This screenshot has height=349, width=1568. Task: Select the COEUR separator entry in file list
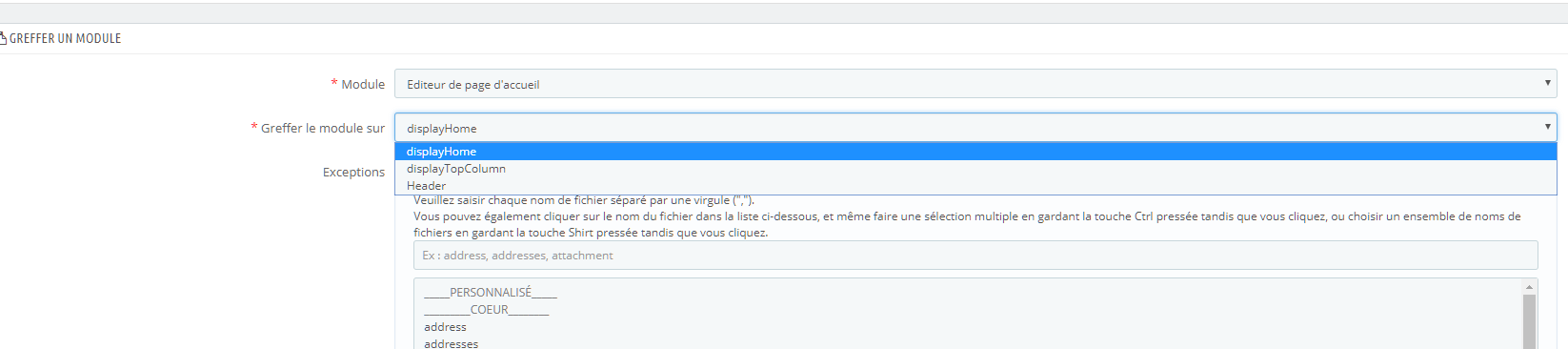point(487,310)
